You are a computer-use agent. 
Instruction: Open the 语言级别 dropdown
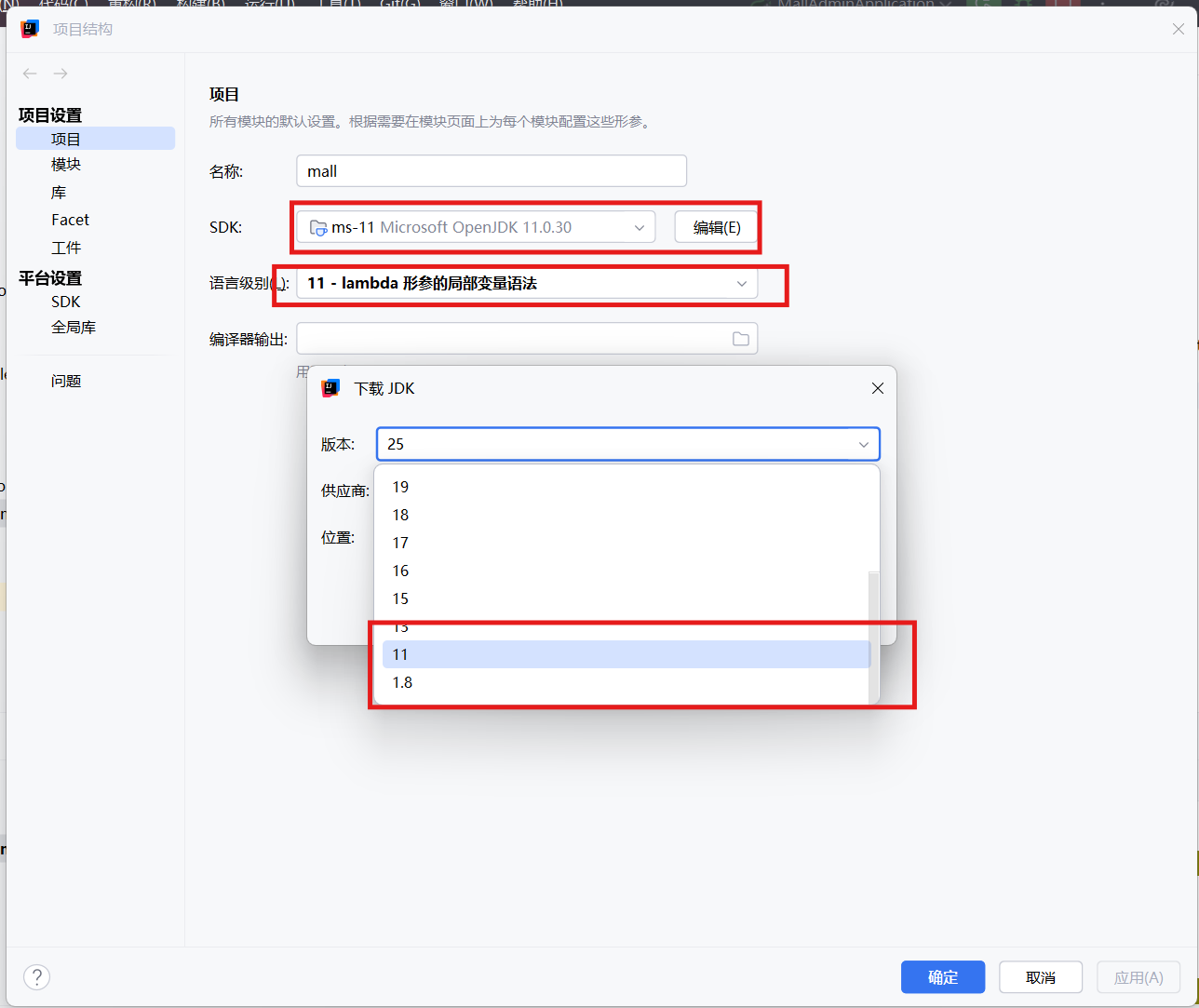[741, 284]
